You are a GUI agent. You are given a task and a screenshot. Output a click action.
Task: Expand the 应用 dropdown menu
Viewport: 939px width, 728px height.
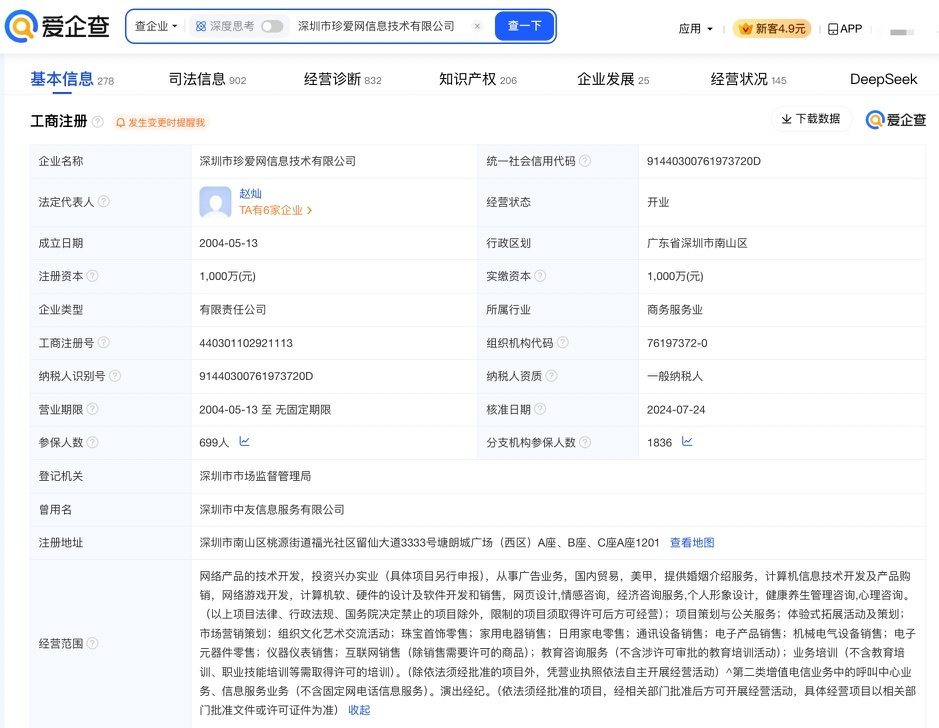coord(696,29)
